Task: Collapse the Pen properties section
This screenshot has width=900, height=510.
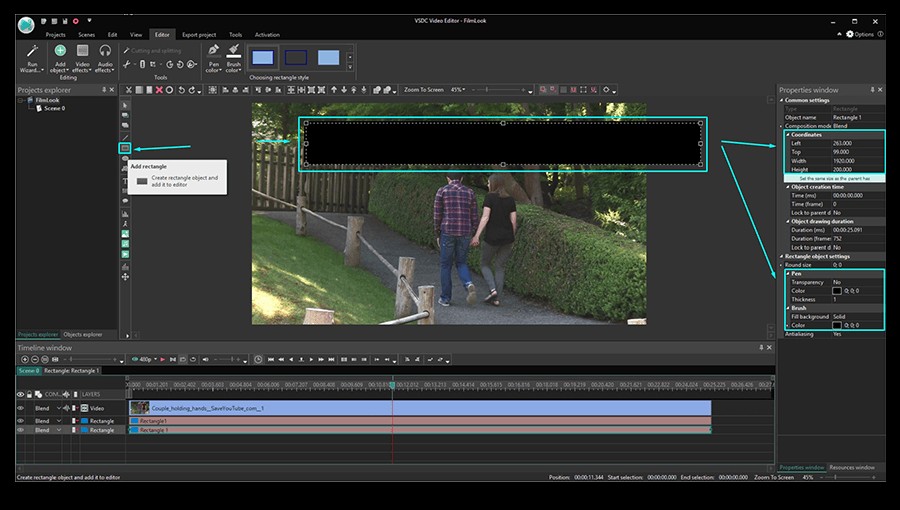Action: [x=788, y=274]
